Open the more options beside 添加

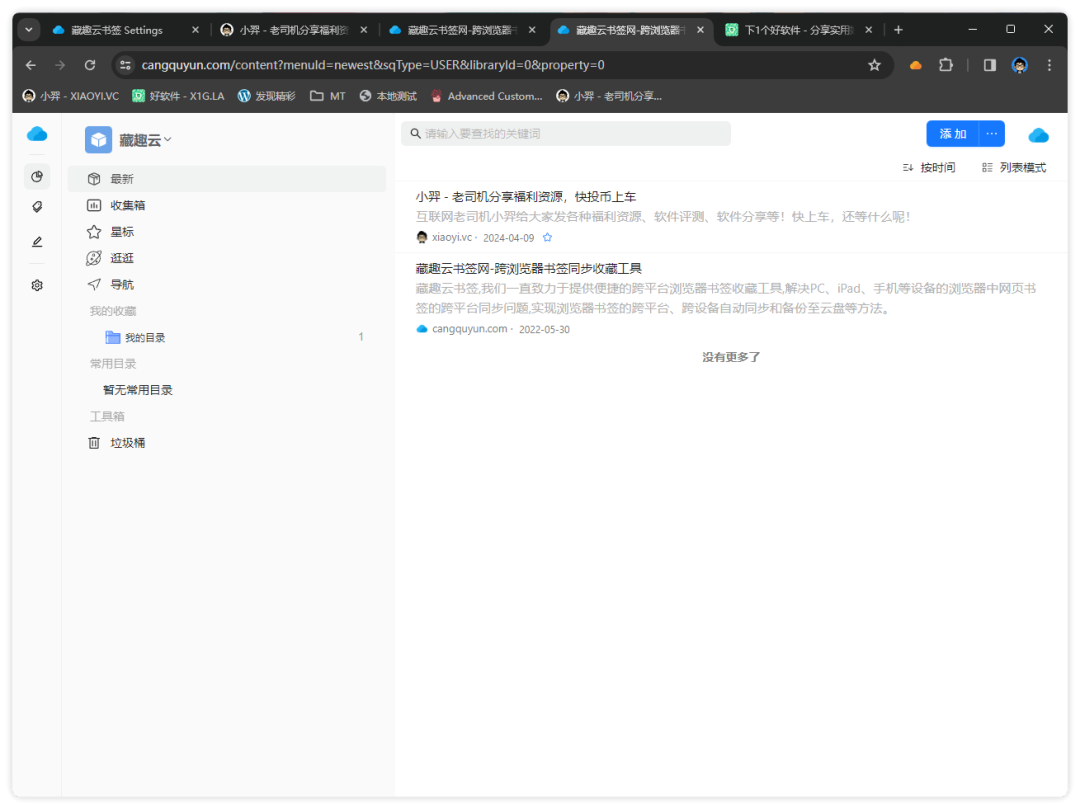click(992, 134)
